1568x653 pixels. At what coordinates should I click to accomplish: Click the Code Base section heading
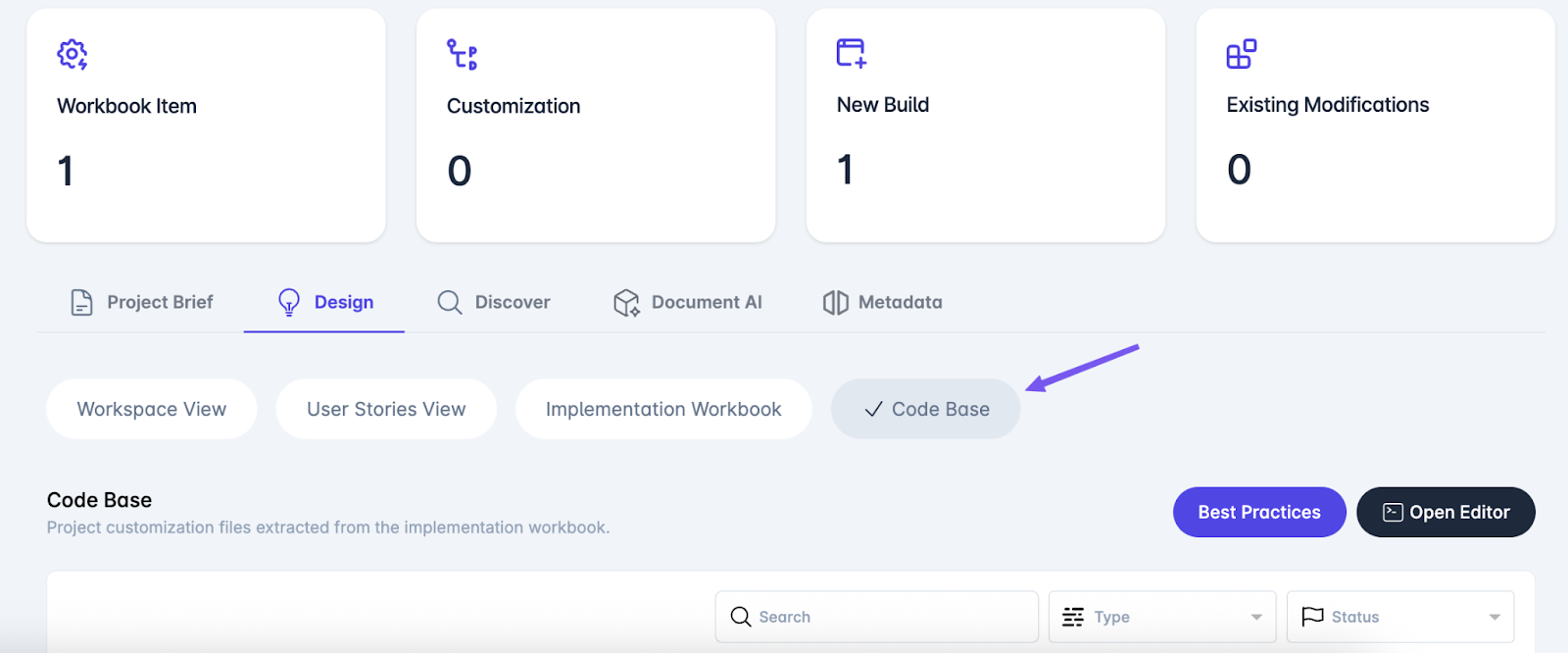99,500
